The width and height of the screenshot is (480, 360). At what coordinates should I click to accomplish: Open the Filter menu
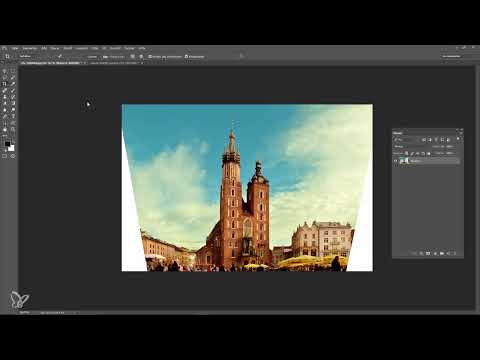(x=95, y=48)
